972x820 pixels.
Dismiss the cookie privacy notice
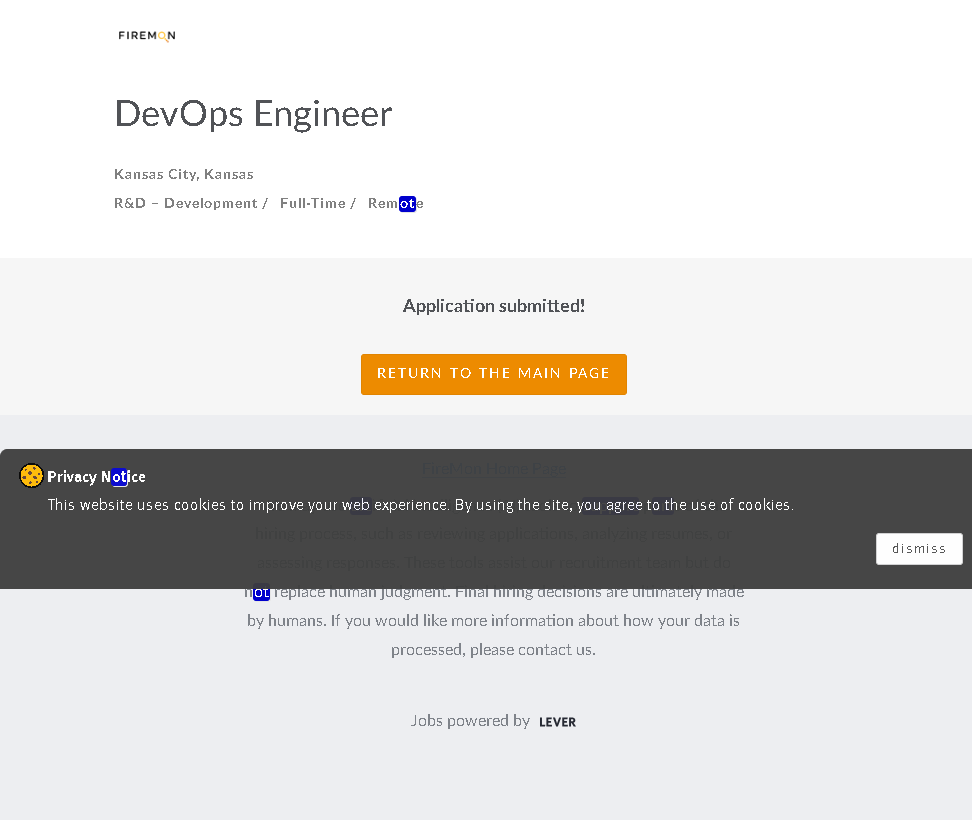tap(918, 549)
